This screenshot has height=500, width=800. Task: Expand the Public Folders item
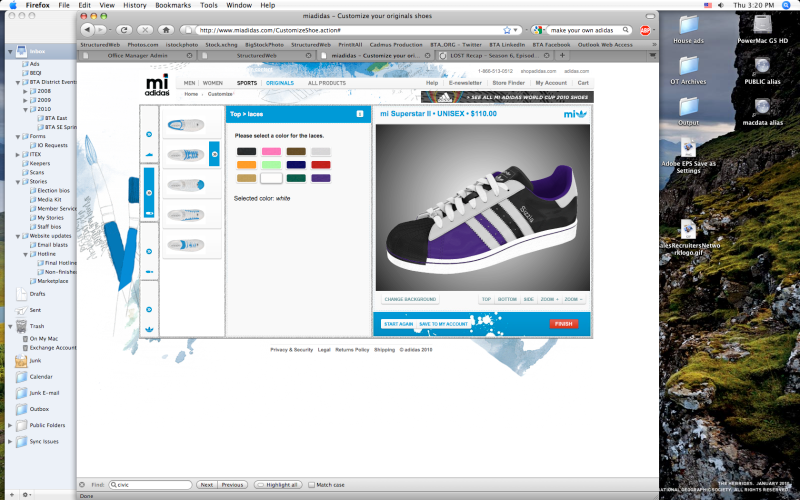click(10, 425)
